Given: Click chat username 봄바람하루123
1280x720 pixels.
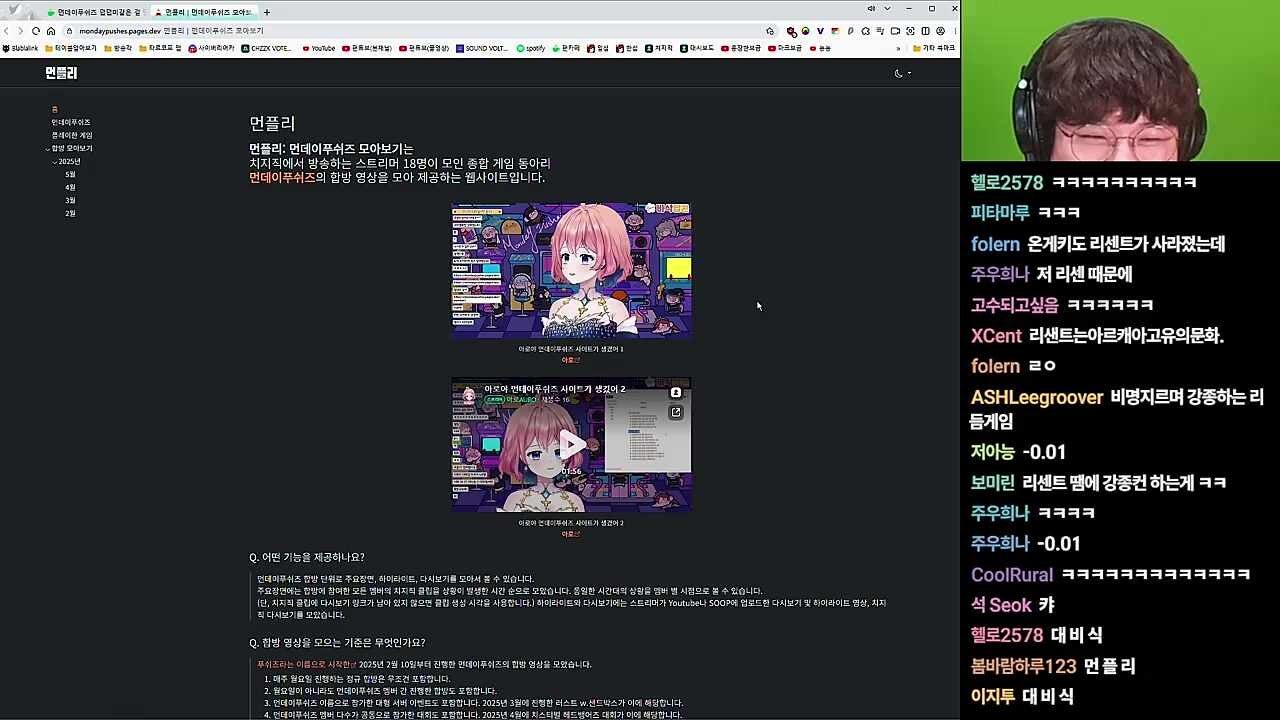Looking at the screenshot, I should [x=1023, y=666].
